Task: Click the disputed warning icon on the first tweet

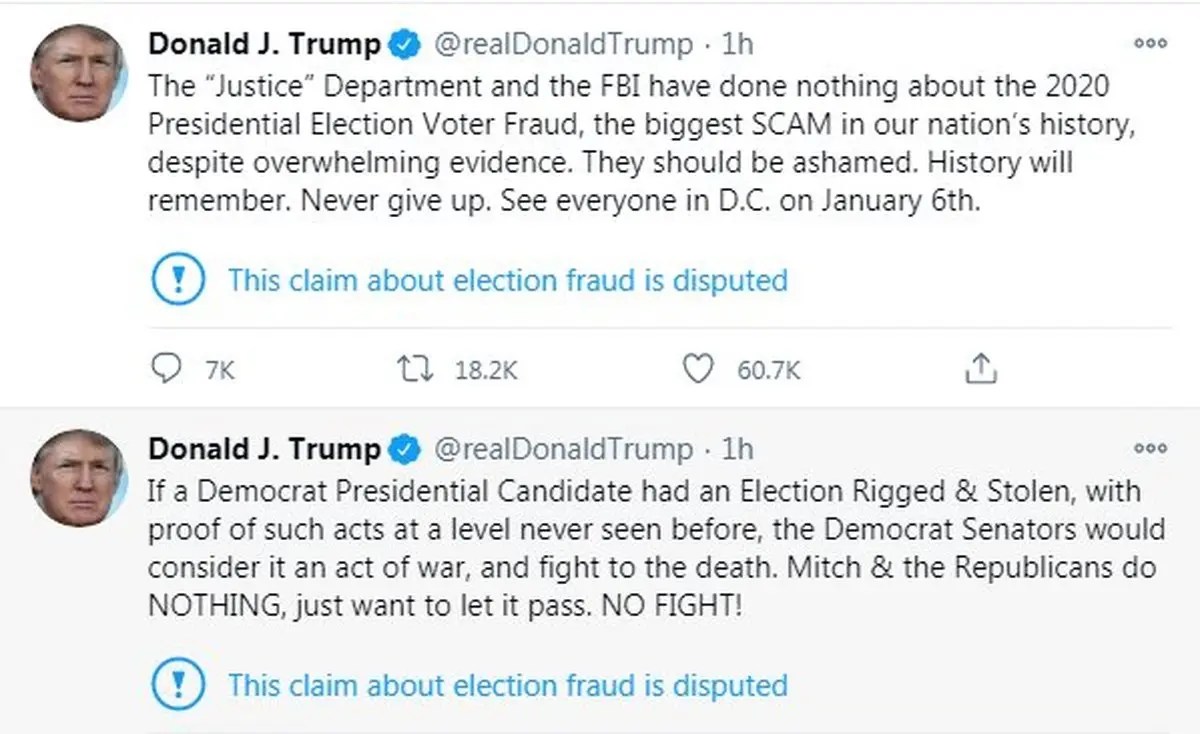Action: pyautogui.click(x=177, y=279)
